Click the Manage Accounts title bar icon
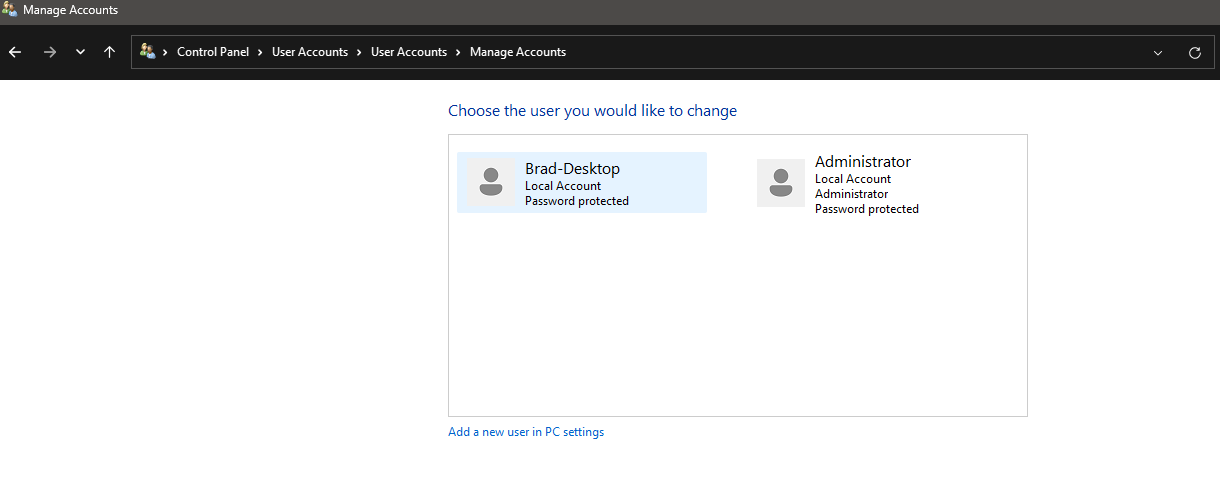1220x490 pixels. tap(10, 10)
